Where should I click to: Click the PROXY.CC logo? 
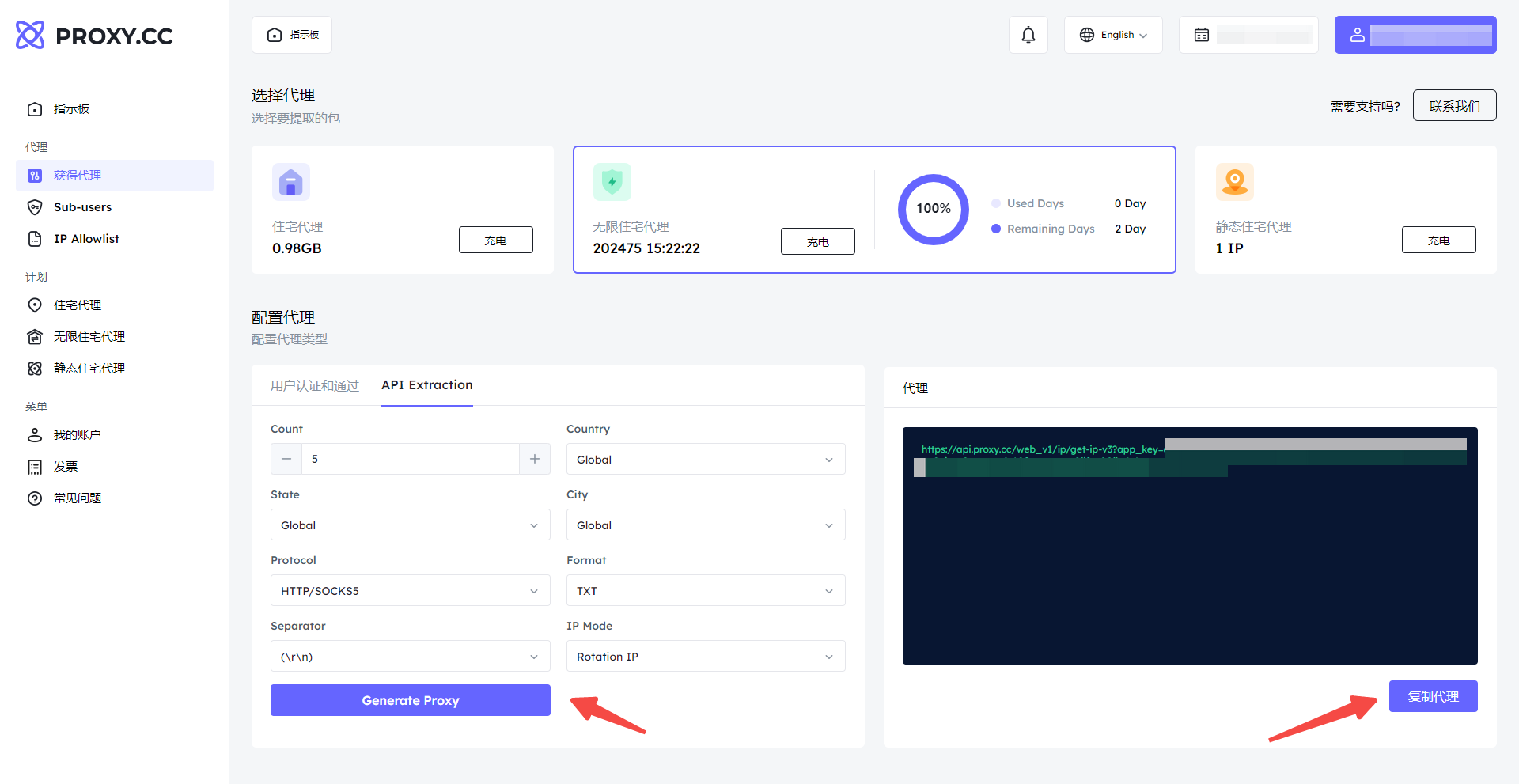click(94, 36)
